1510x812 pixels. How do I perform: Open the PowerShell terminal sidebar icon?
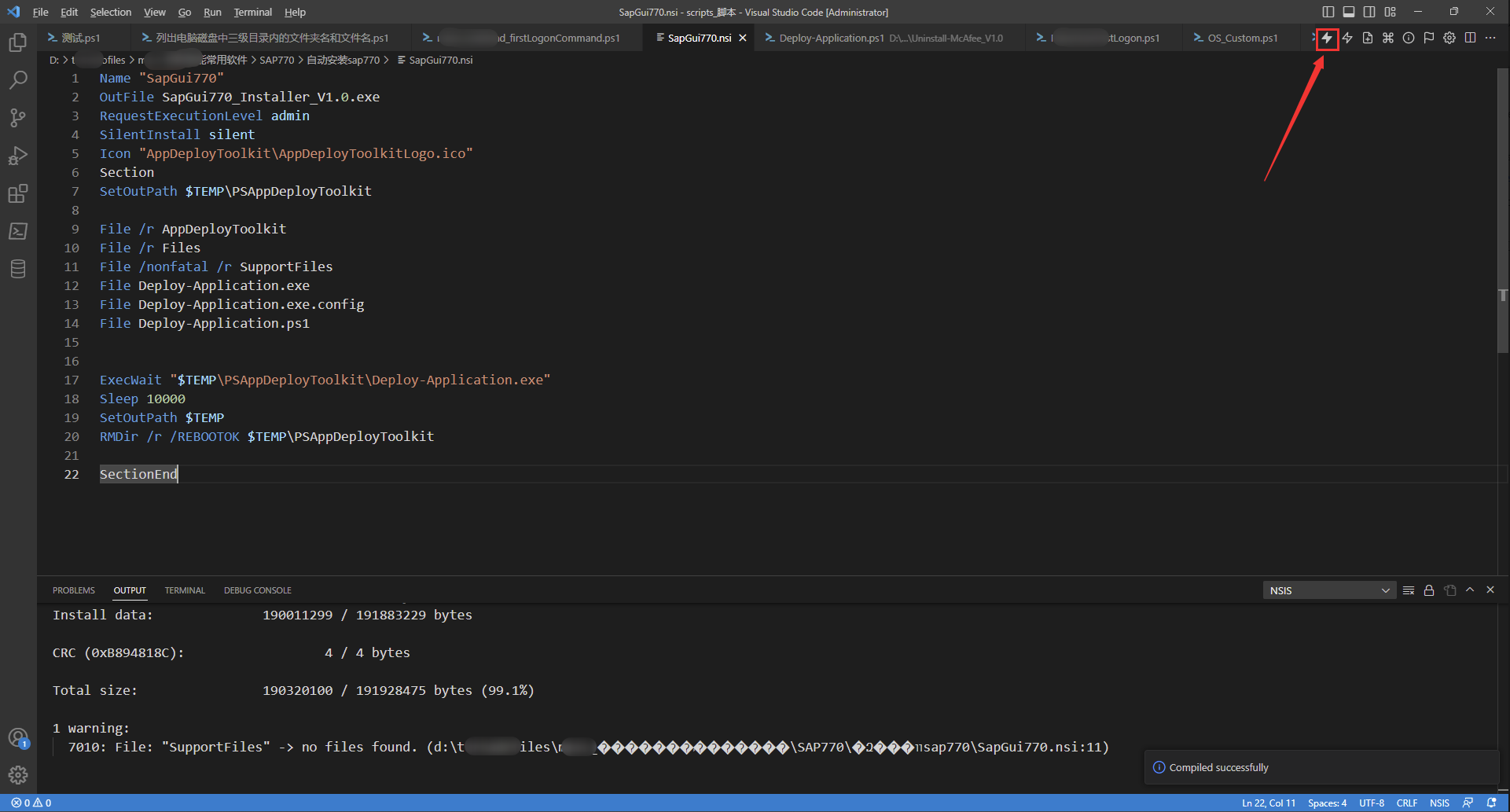point(18,231)
